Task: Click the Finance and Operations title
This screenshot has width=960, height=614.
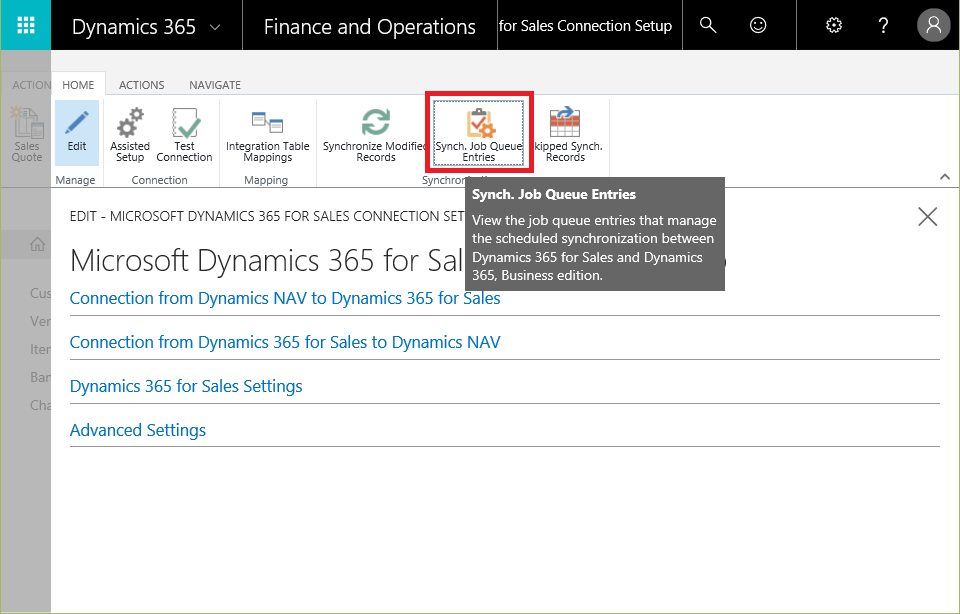Action: [x=370, y=27]
